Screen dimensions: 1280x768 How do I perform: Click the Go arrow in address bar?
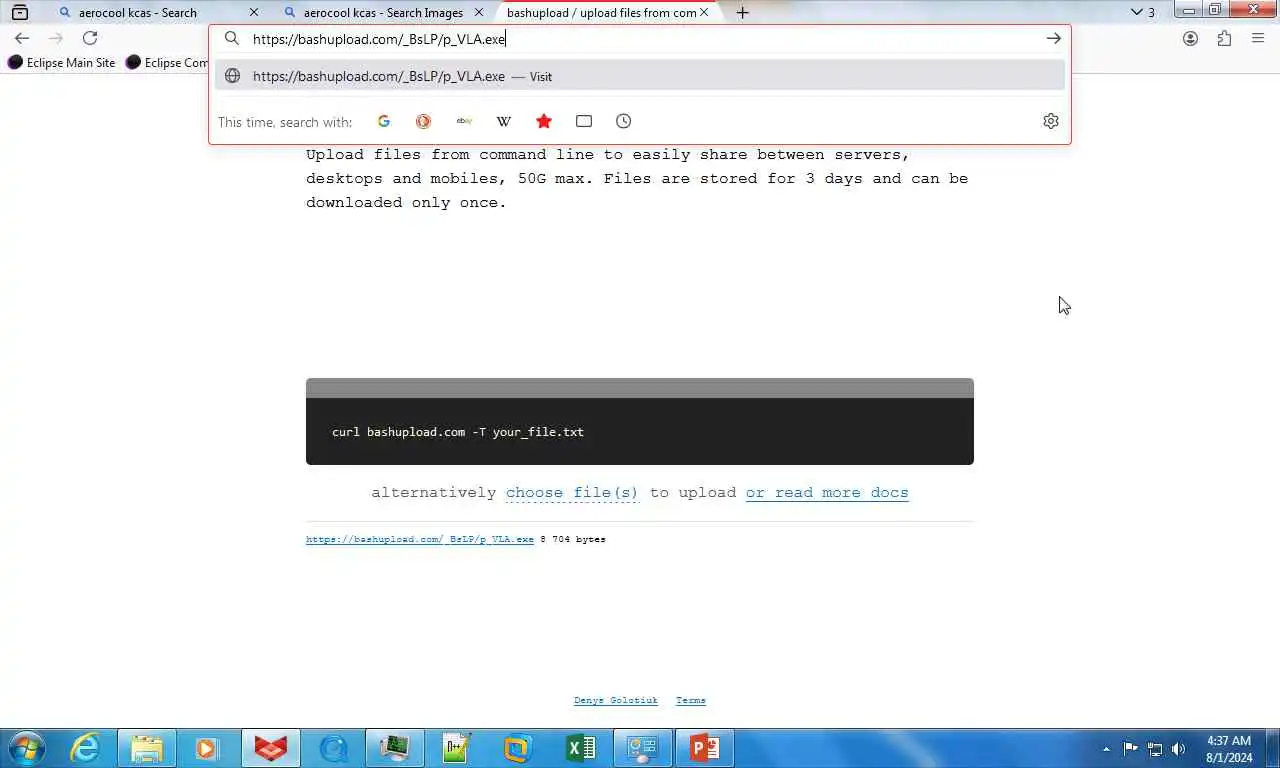(x=1054, y=38)
